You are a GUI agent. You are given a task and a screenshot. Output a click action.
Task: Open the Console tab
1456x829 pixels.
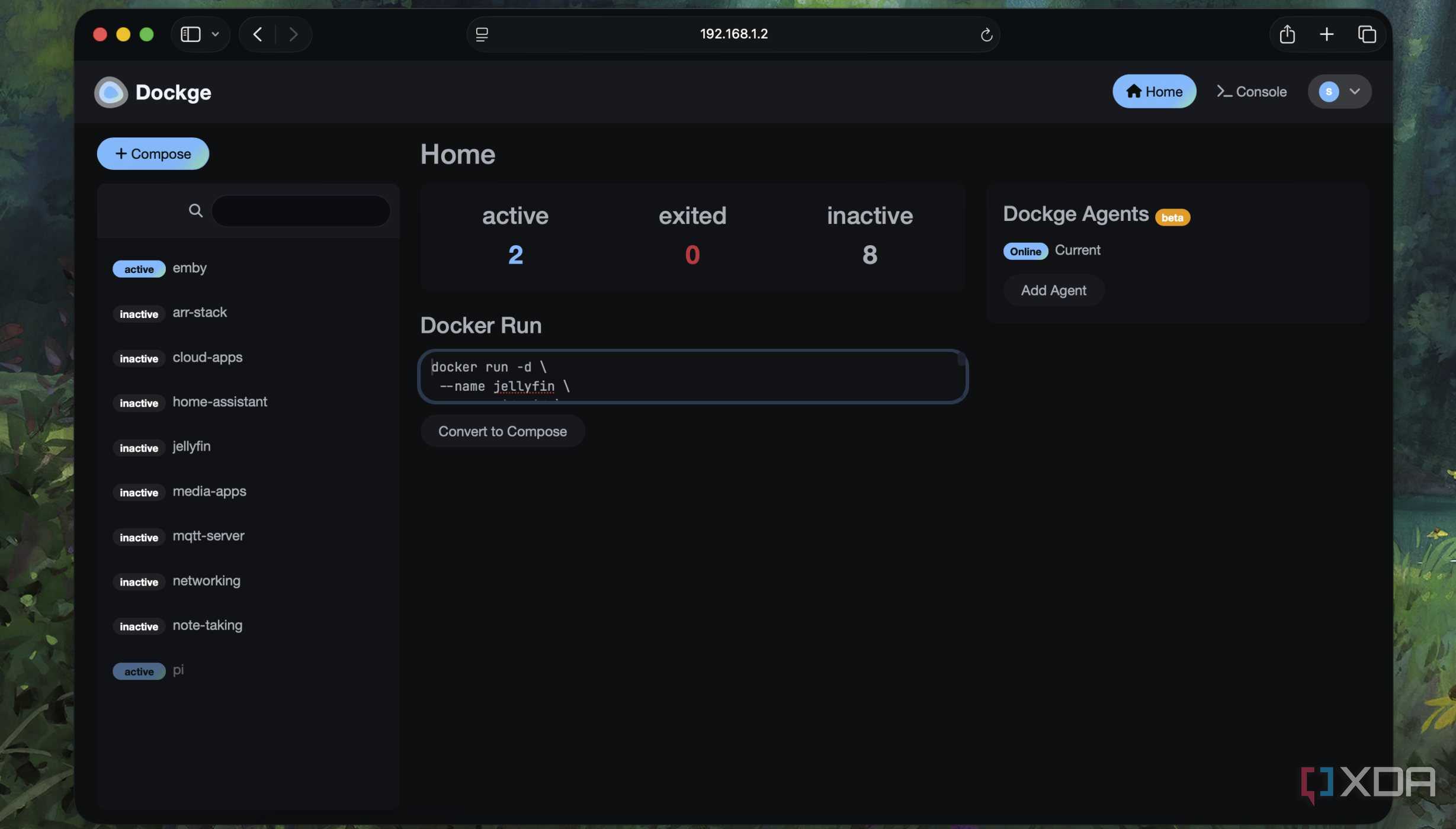coord(1251,91)
